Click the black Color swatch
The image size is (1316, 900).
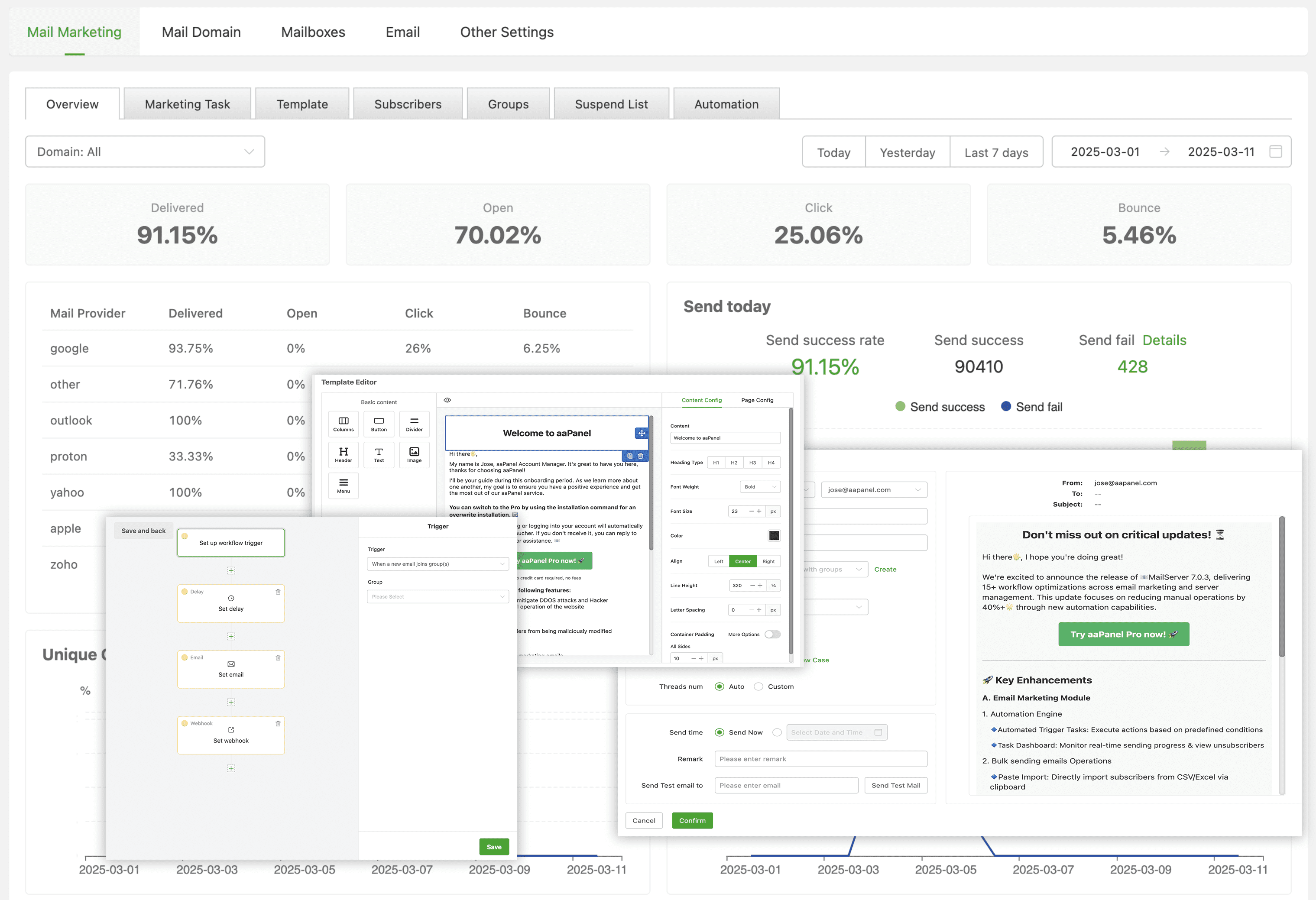tap(774, 535)
